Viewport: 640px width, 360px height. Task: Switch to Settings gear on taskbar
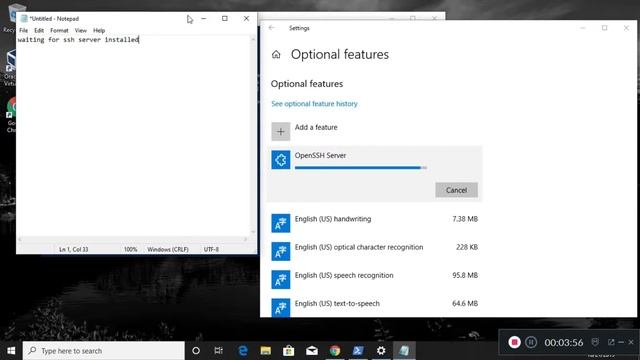coord(381,351)
